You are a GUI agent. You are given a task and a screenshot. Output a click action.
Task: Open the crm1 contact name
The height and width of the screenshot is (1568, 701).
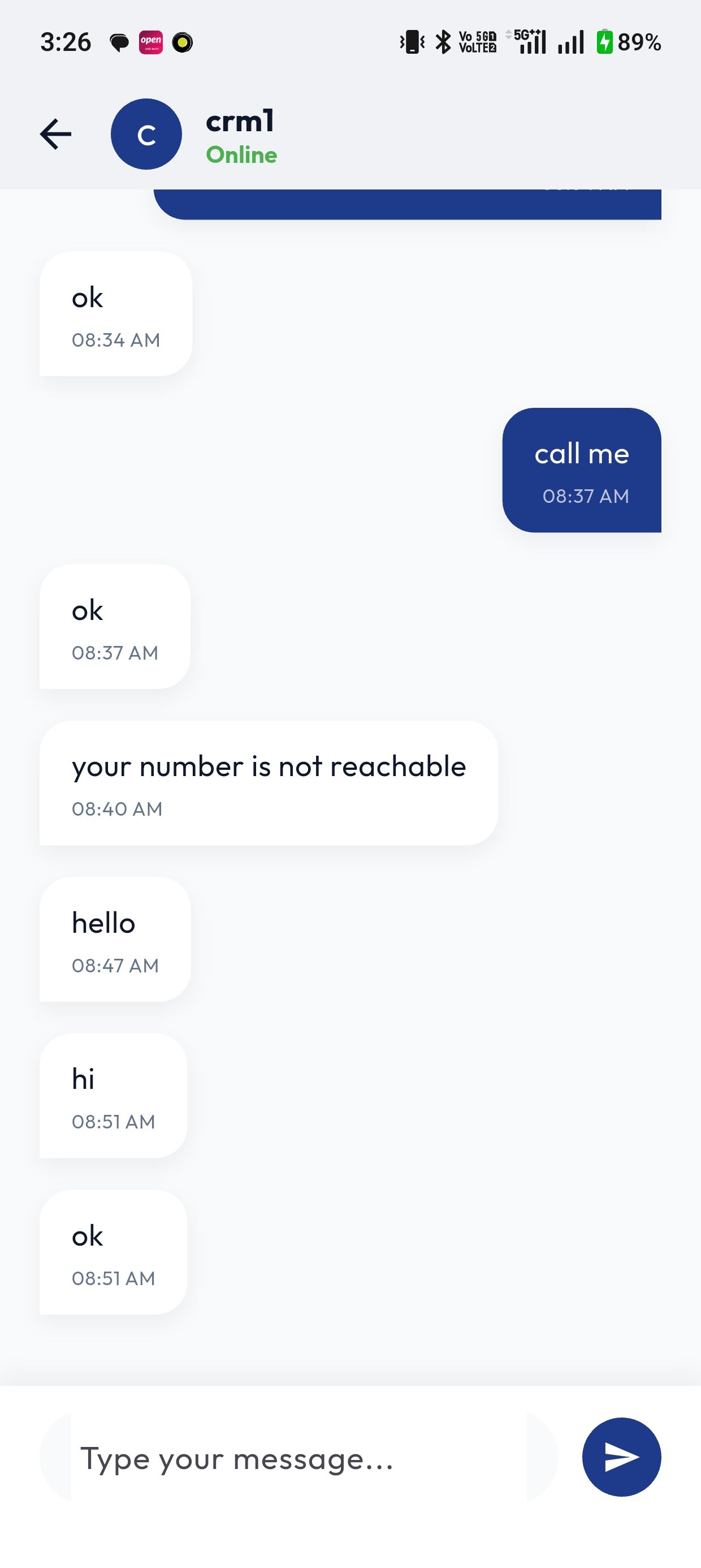coord(240,120)
